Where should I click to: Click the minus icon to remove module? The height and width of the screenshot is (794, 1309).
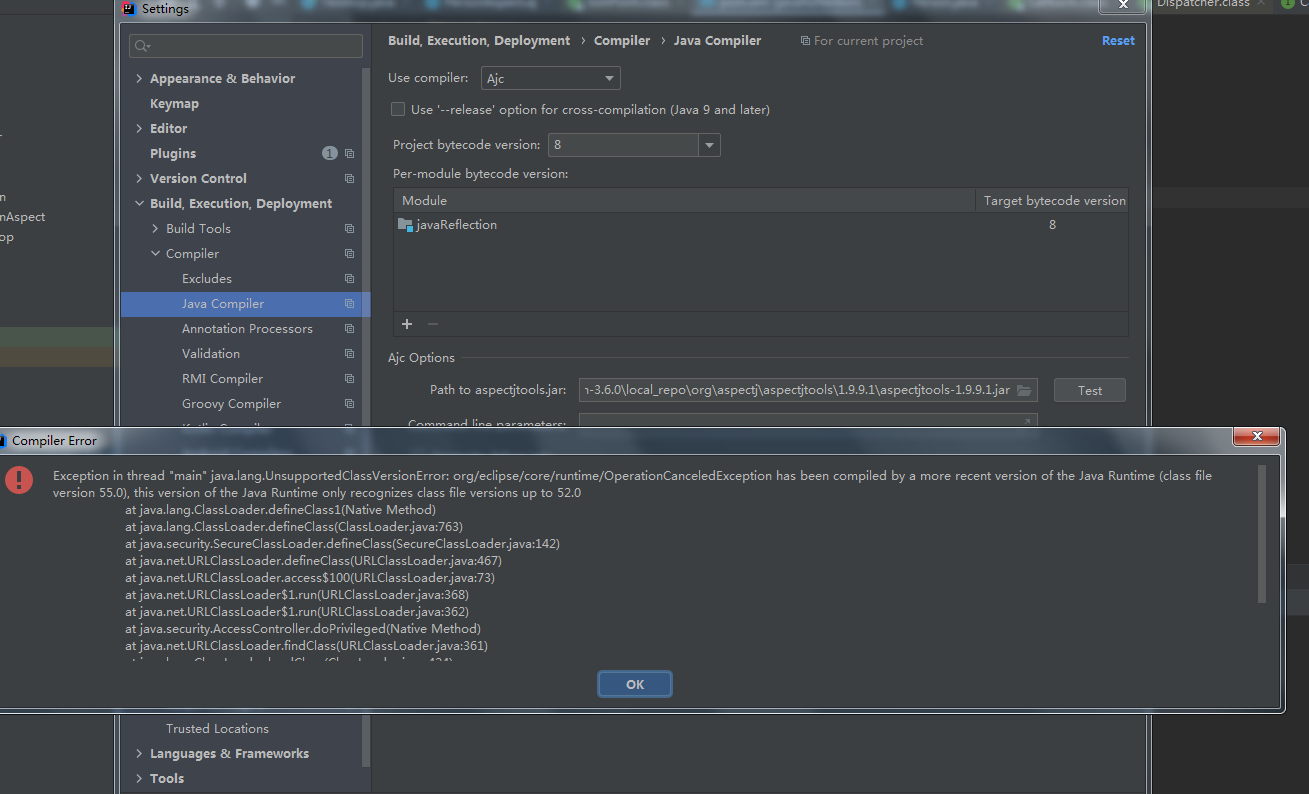click(x=433, y=324)
